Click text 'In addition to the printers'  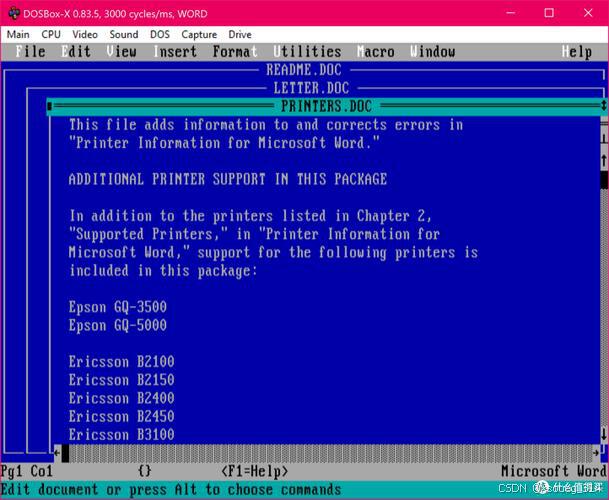(171, 216)
